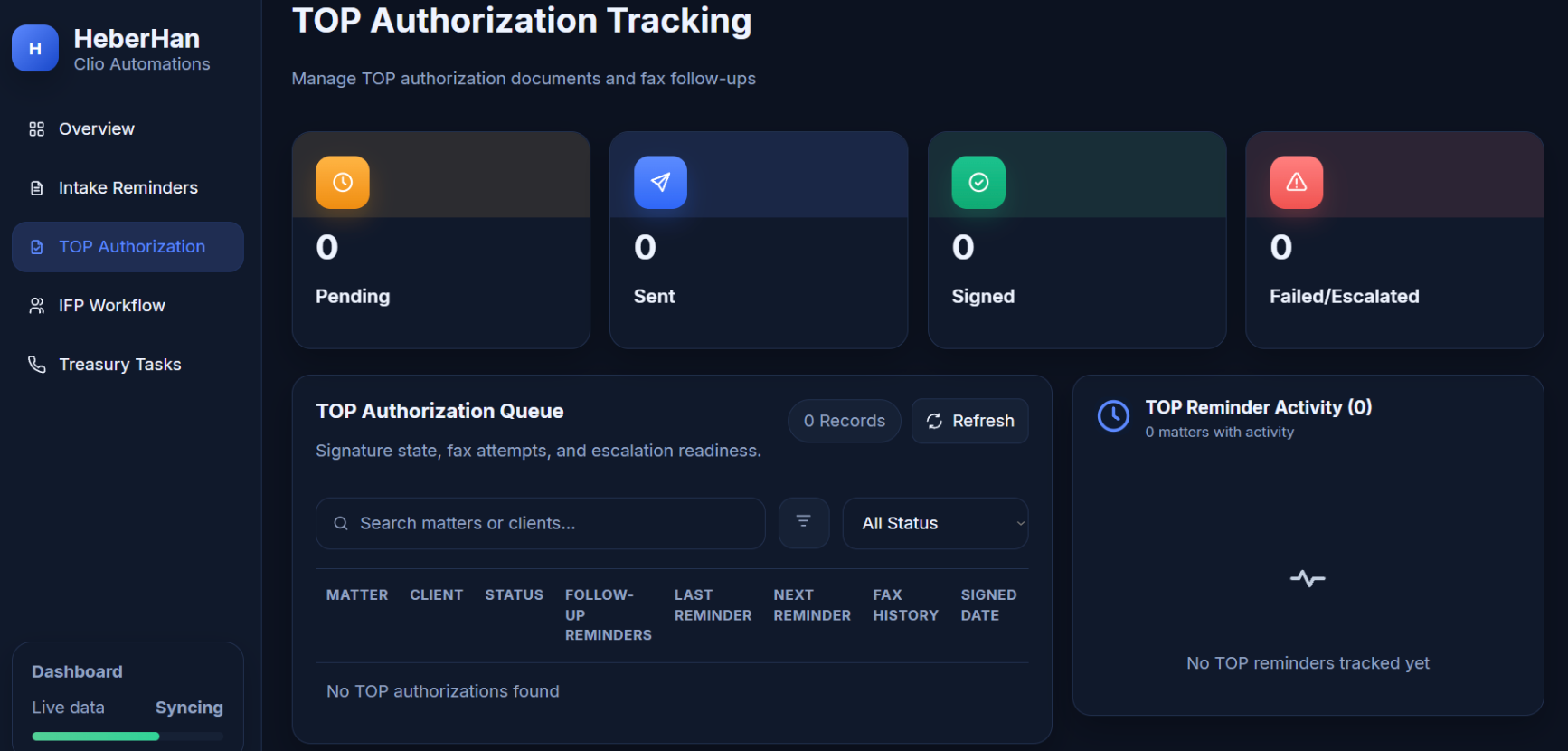The width and height of the screenshot is (1568, 751).
Task: Click the 0 Records badge
Action: coord(845,421)
